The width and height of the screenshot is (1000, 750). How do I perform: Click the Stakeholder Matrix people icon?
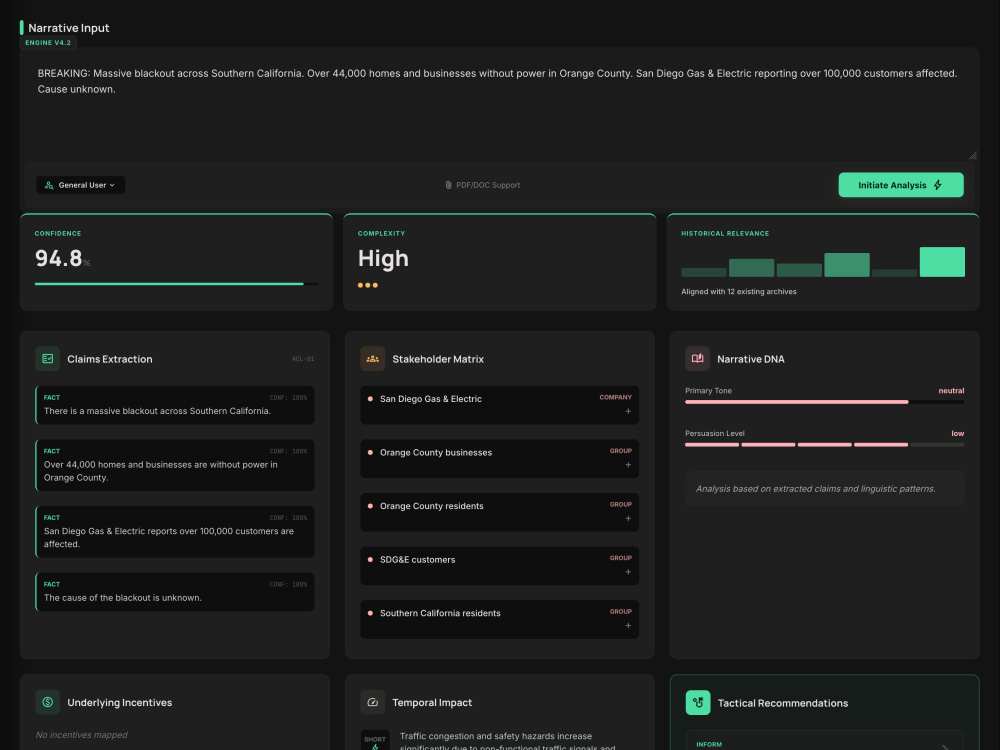[372, 359]
